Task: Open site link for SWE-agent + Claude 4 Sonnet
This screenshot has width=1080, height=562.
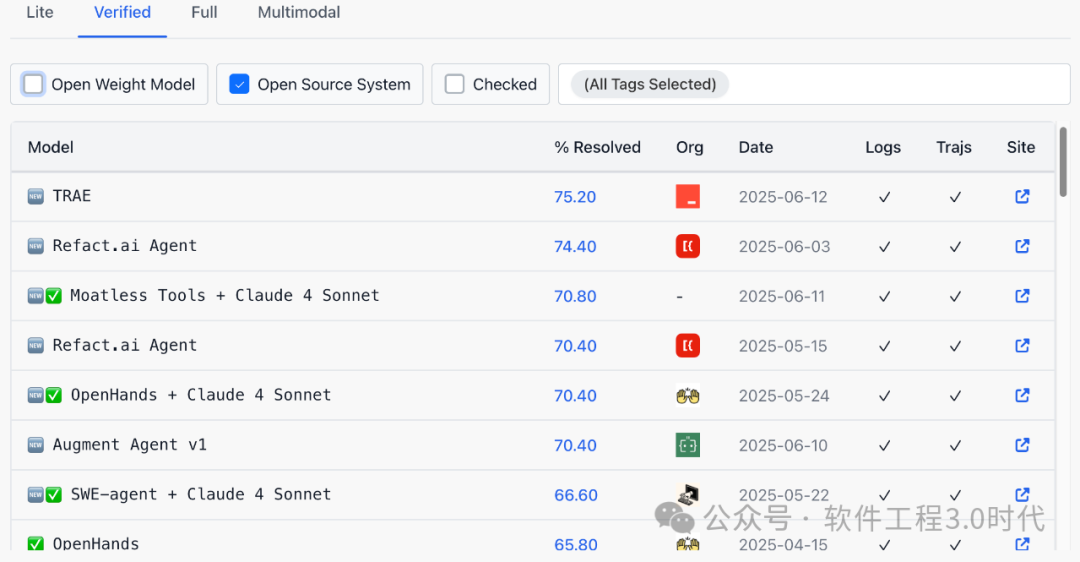Action: click(x=1022, y=495)
